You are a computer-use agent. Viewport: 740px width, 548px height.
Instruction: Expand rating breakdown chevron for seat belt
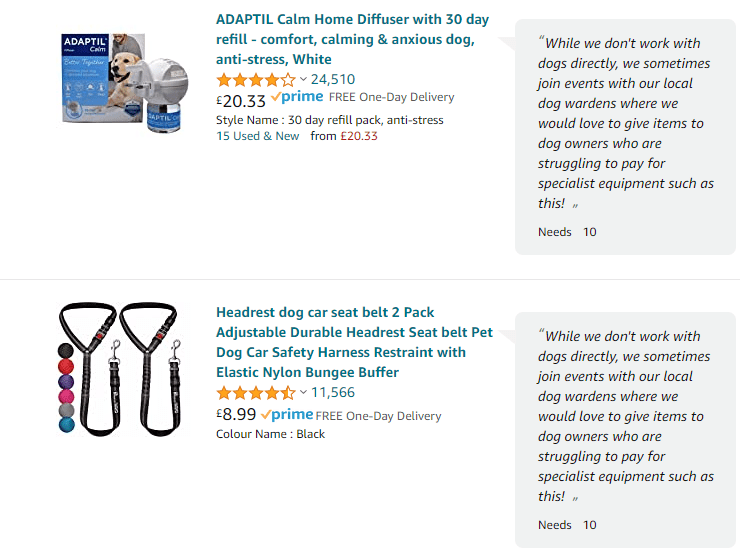coord(303,393)
